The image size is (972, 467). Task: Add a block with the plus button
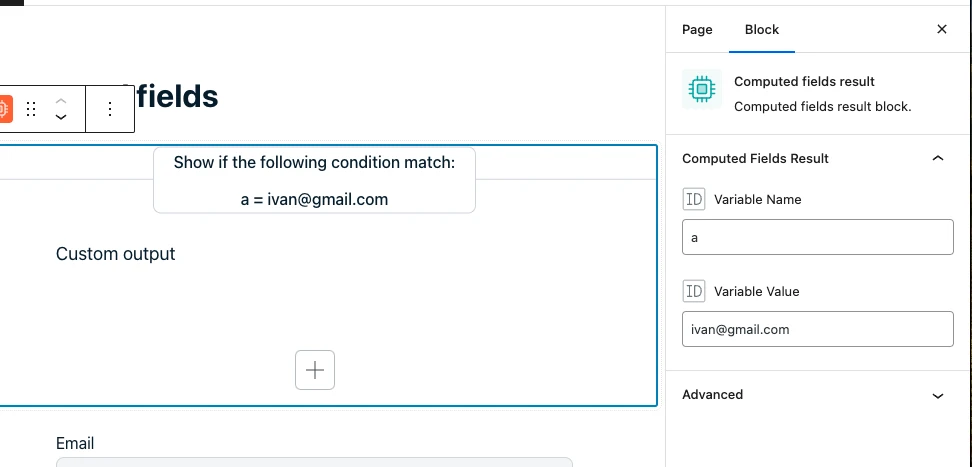click(x=315, y=370)
